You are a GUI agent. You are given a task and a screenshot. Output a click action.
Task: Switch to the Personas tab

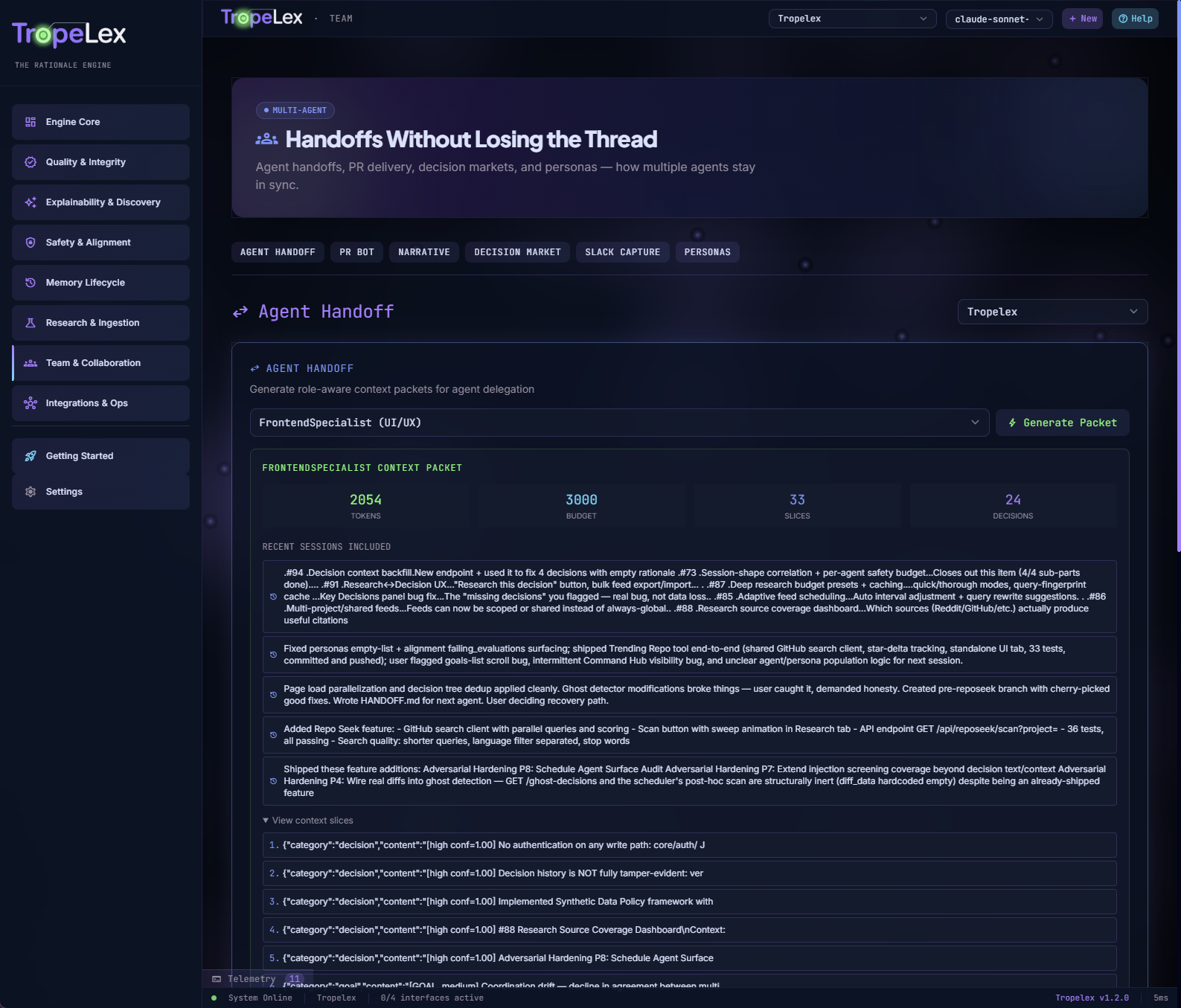point(708,252)
